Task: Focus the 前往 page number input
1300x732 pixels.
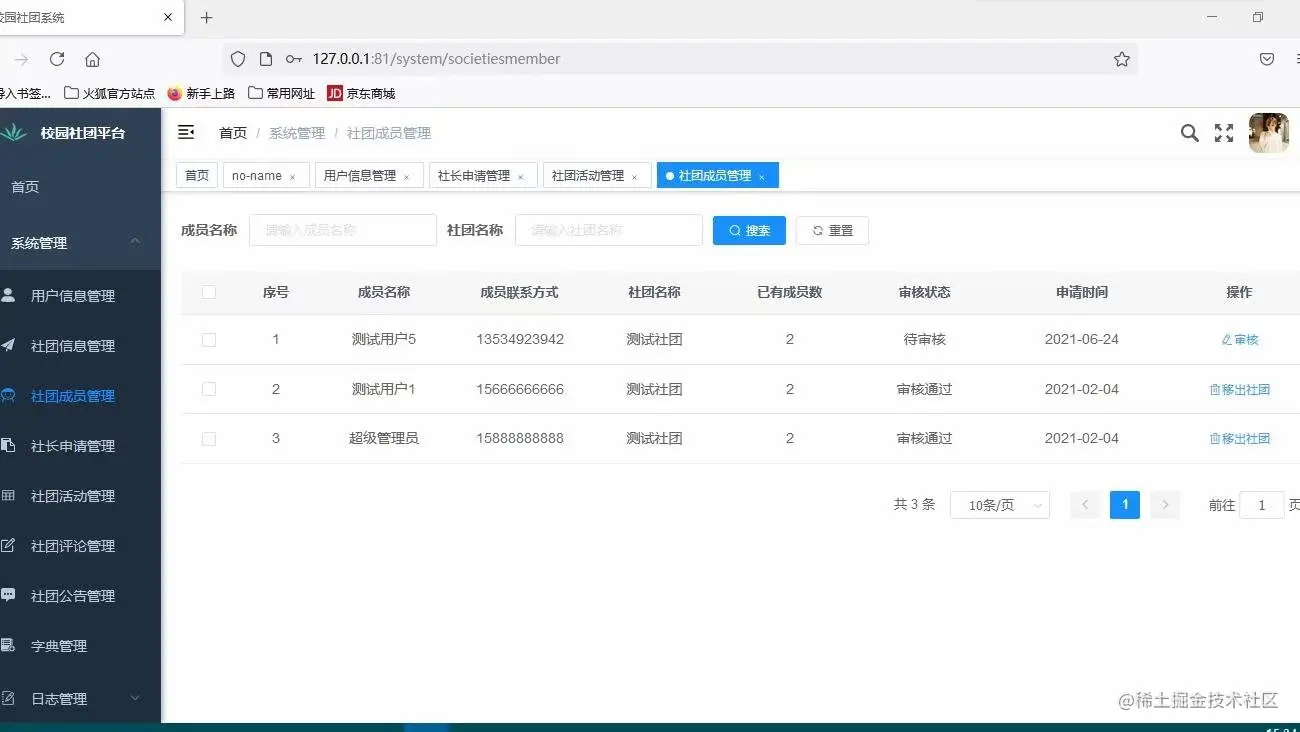Action: (x=1262, y=505)
